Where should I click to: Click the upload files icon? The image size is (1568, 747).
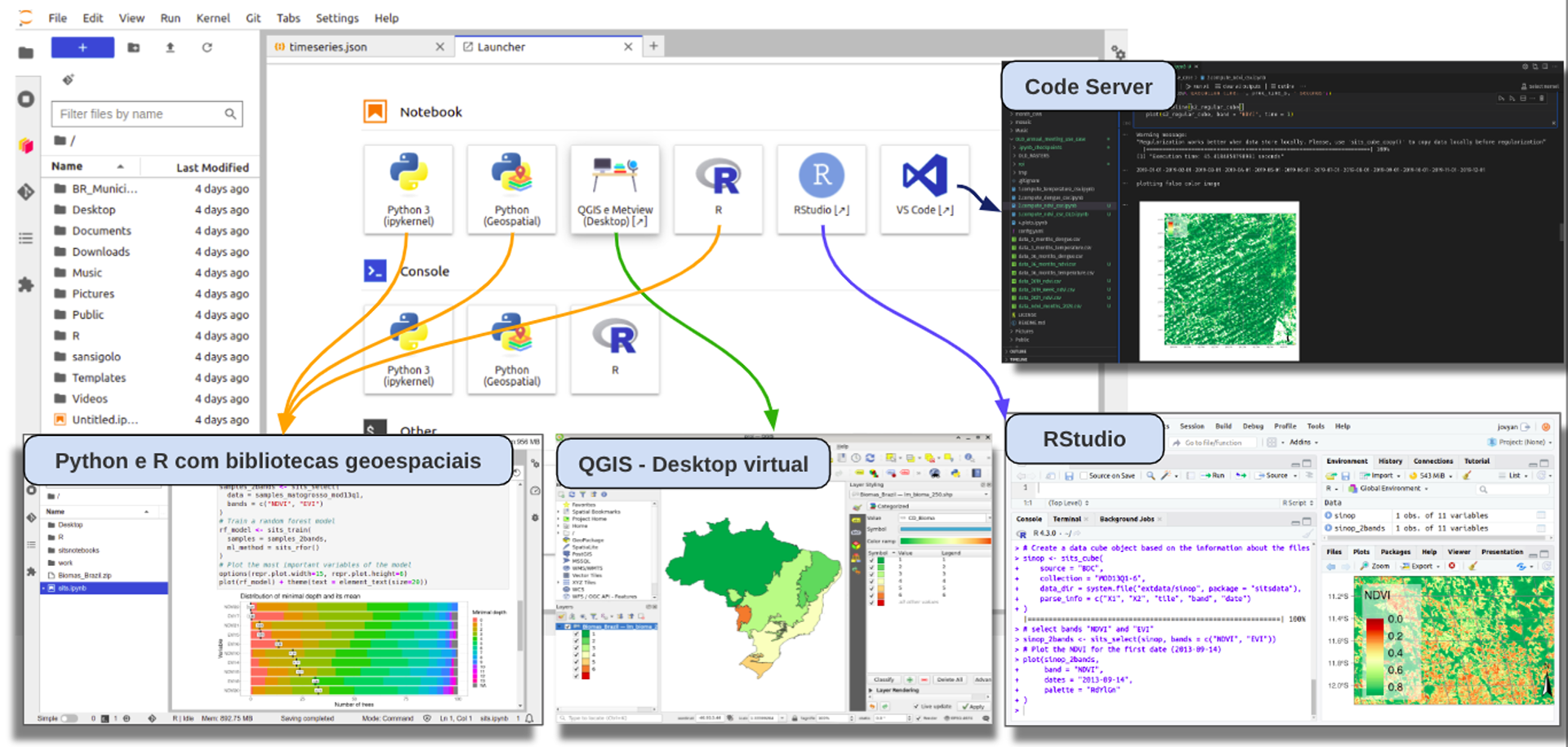(x=170, y=47)
